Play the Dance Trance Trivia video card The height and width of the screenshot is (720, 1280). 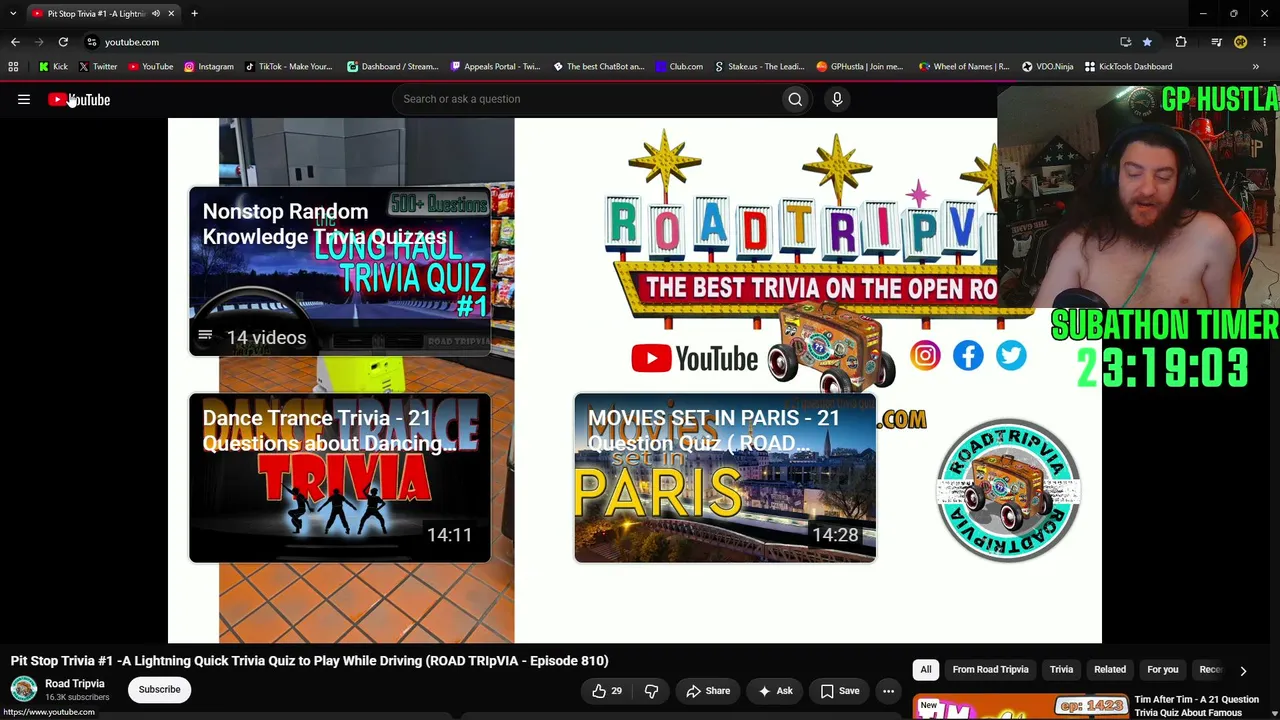[x=340, y=478]
